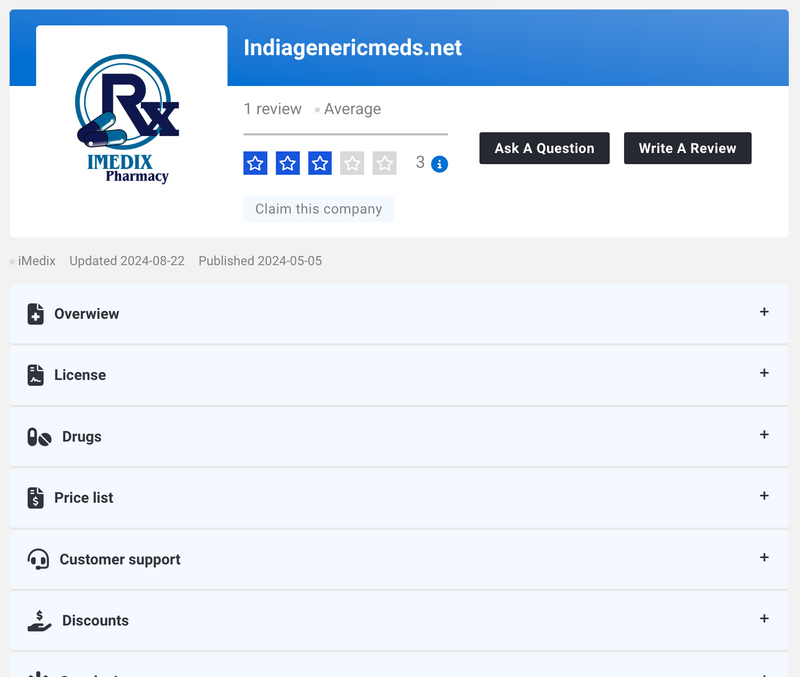The height and width of the screenshot is (677, 800).
Task: Open the 1 review link
Action: coord(272,109)
